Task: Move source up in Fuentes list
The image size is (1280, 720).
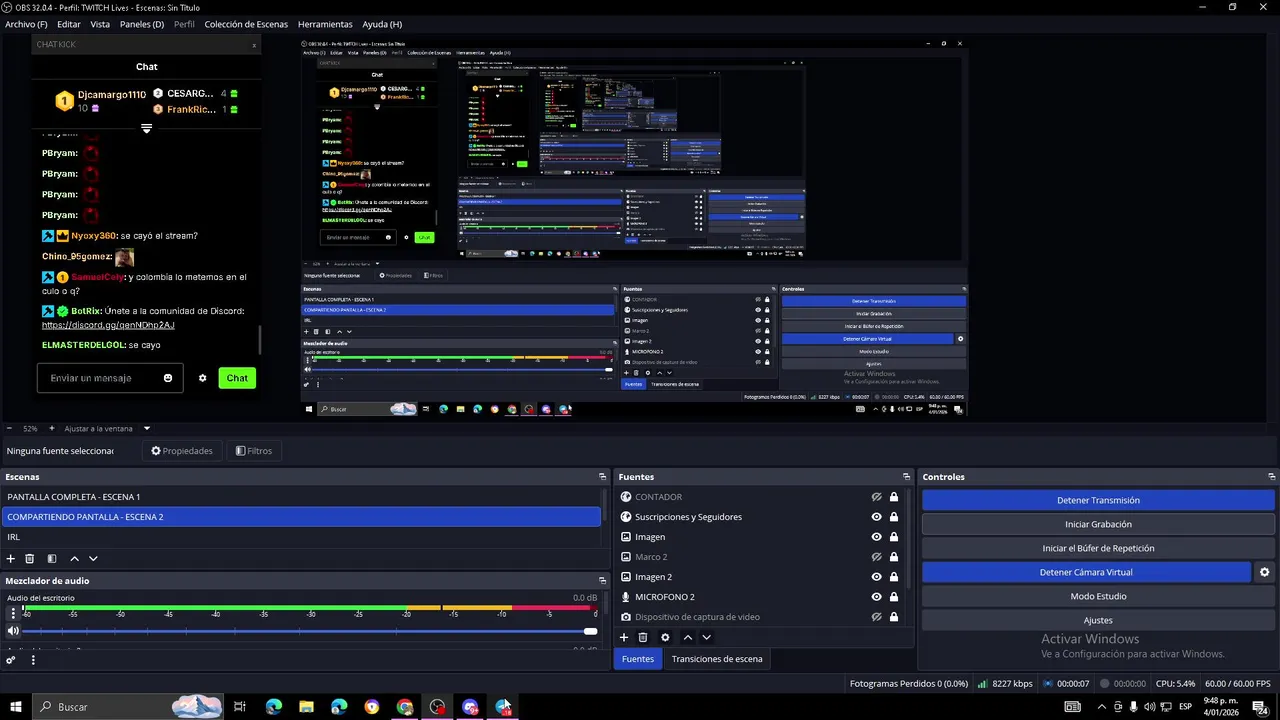Action: coord(687,637)
